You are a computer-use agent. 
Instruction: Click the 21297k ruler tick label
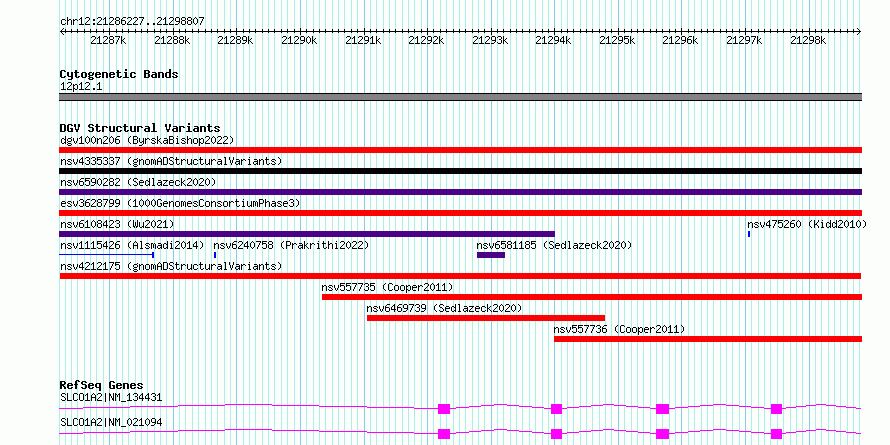click(744, 41)
